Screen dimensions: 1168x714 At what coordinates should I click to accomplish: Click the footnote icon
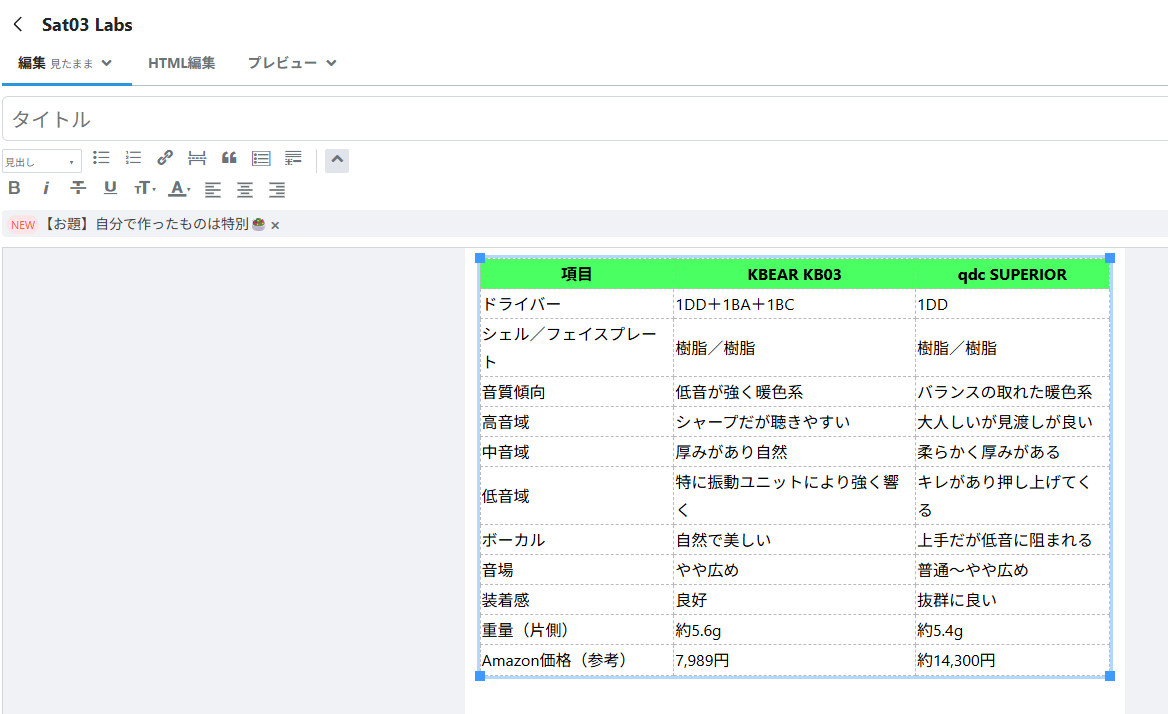coord(293,158)
